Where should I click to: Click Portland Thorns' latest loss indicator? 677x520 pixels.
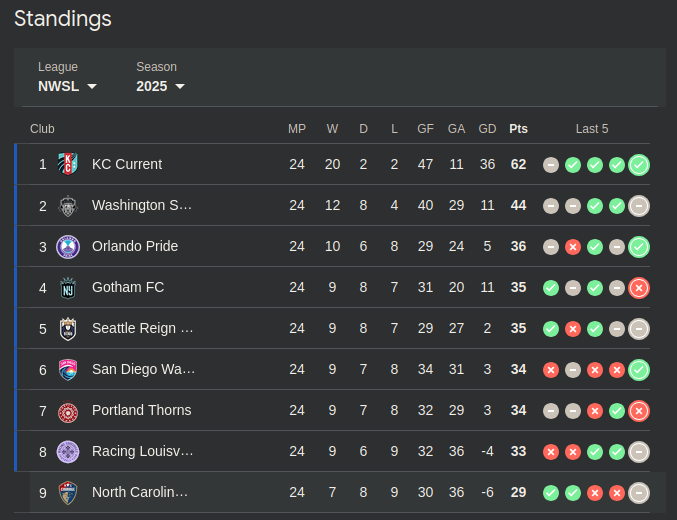pos(640,411)
